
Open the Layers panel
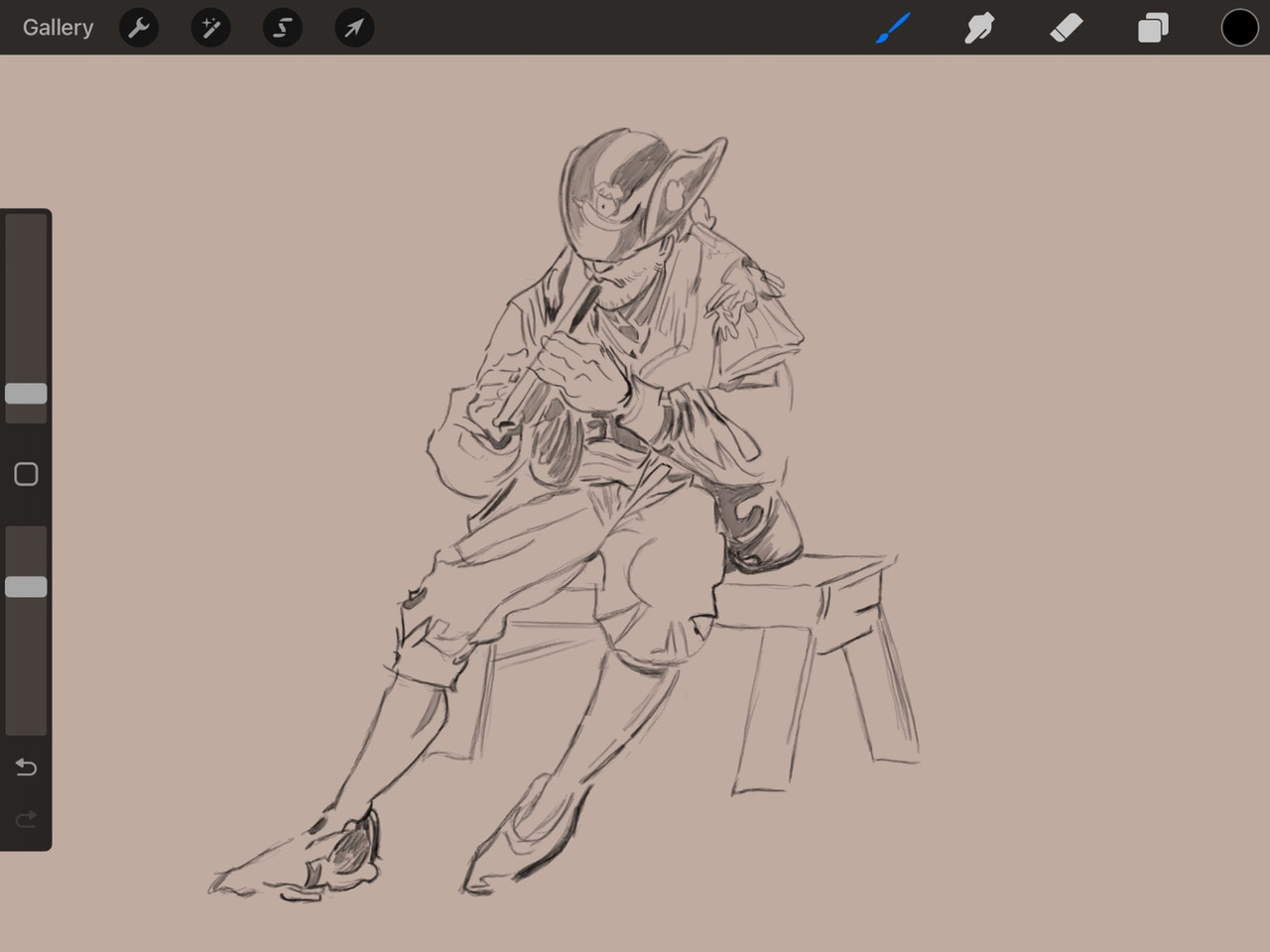[x=1153, y=28]
